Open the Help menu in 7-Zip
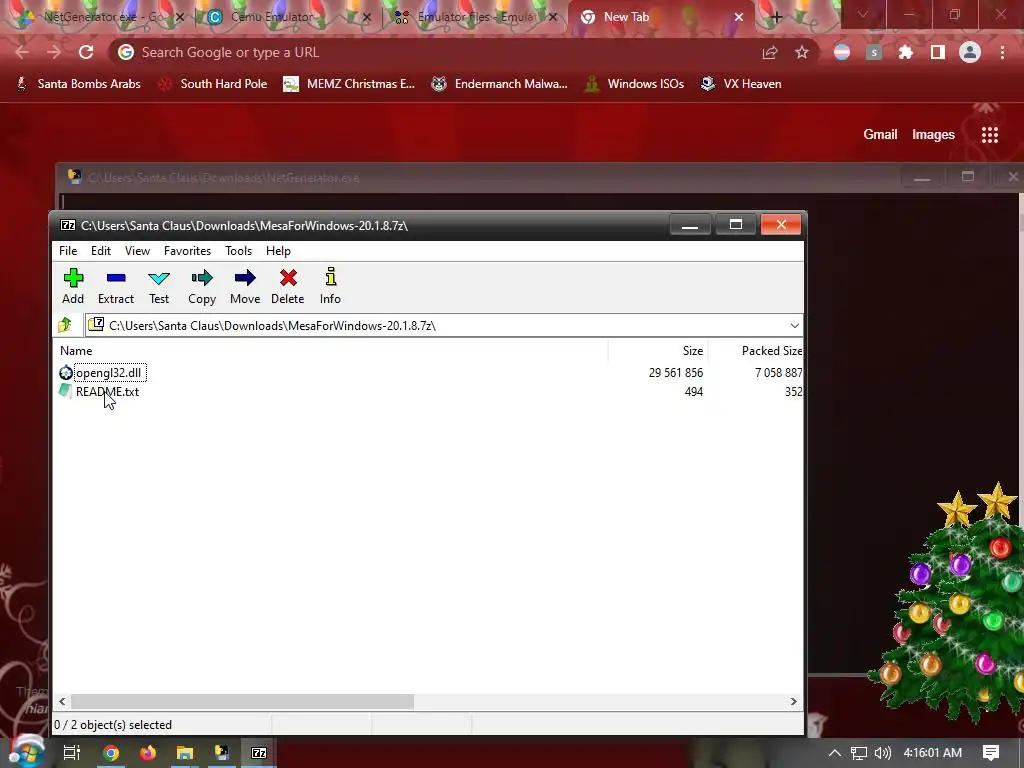1024x768 pixels. pyautogui.click(x=278, y=251)
